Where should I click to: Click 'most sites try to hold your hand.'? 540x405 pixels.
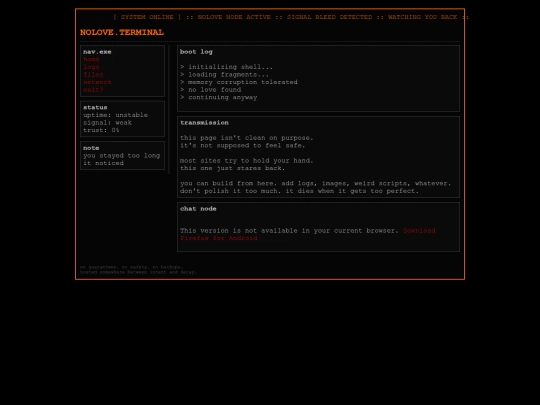[x=247, y=160]
